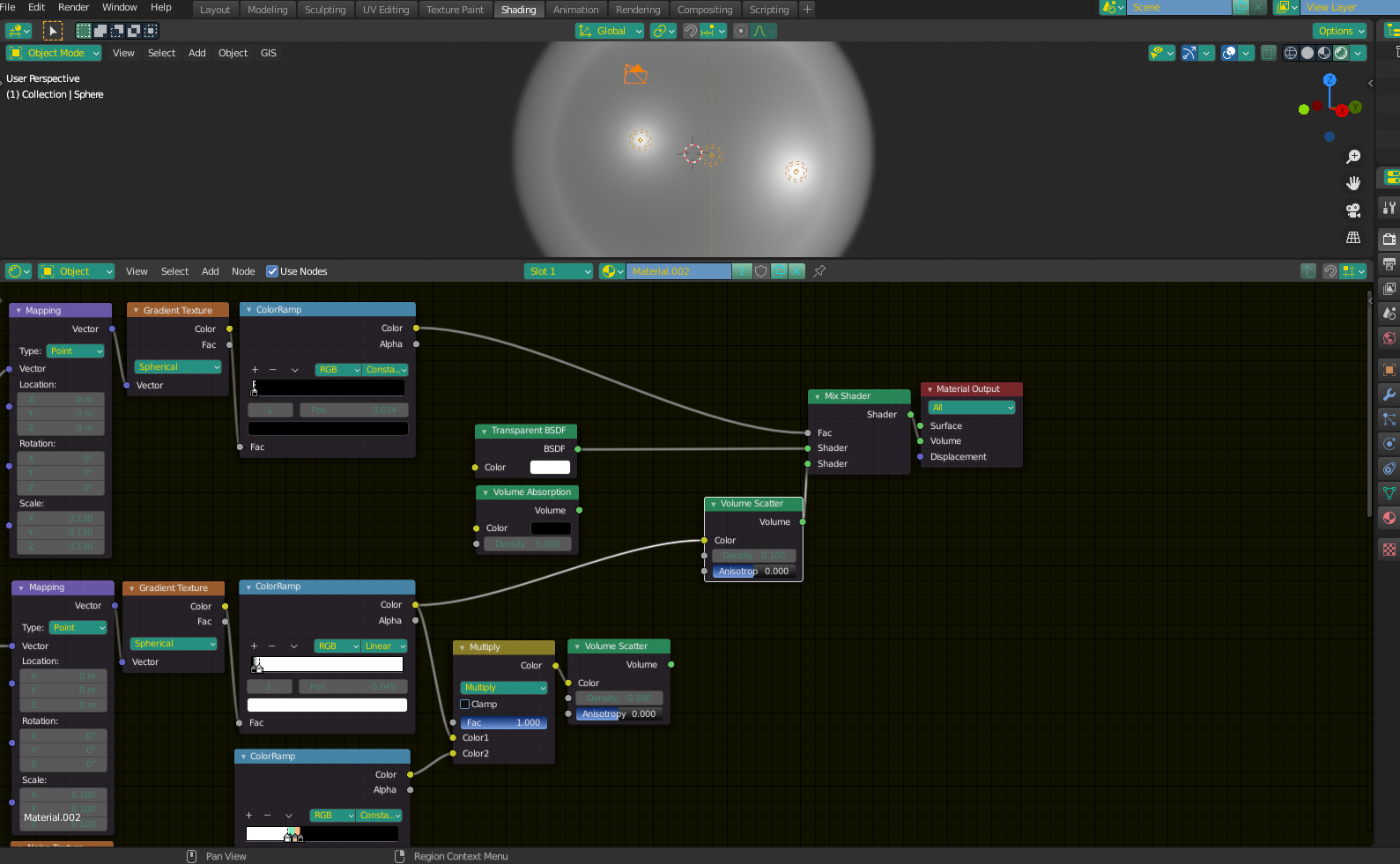This screenshot has height=864, width=1400.
Task: Open the Options dropdown in viewport
Action: (x=1341, y=31)
